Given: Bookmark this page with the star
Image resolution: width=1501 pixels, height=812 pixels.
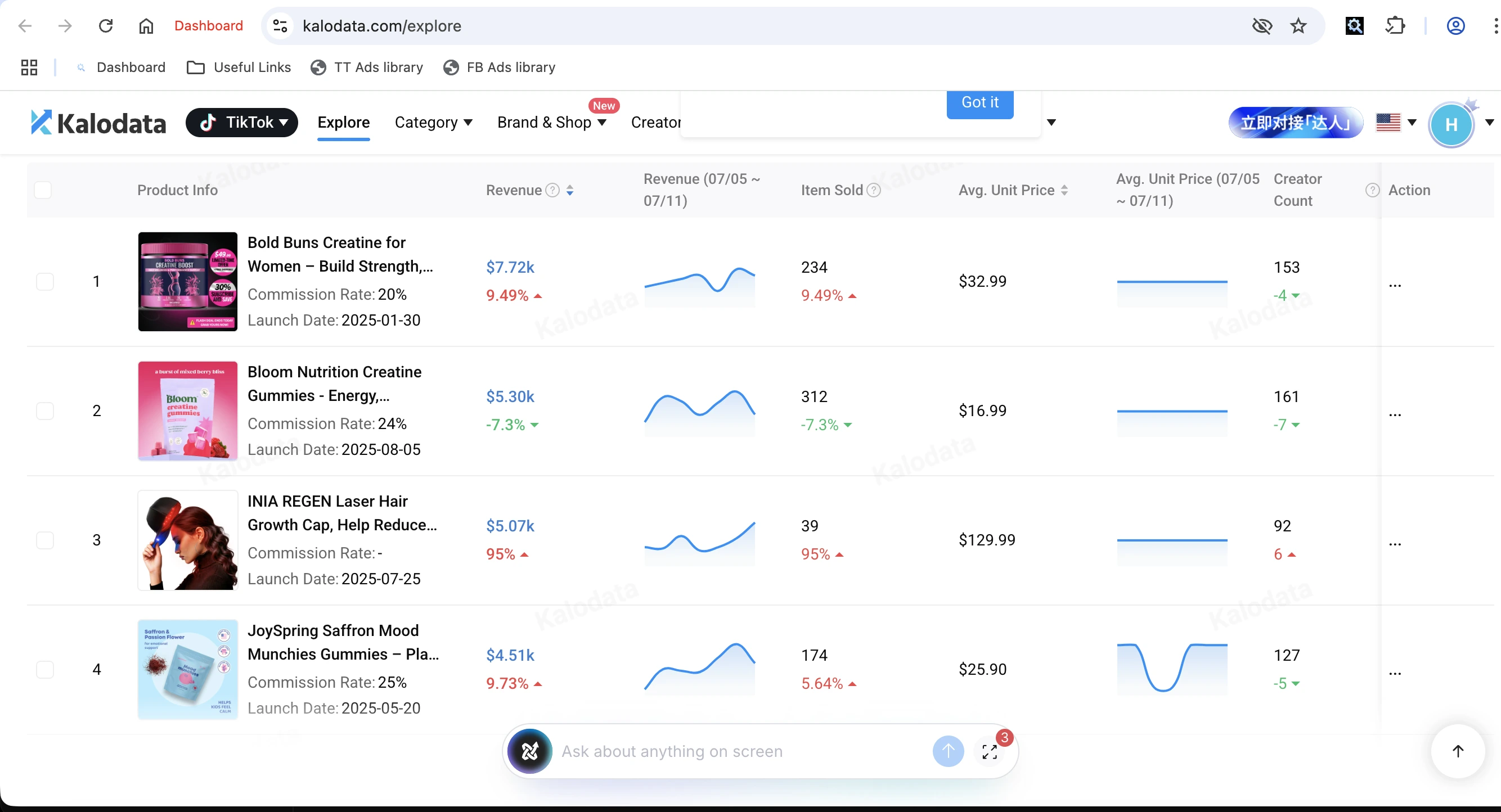Looking at the screenshot, I should [1298, 26].
